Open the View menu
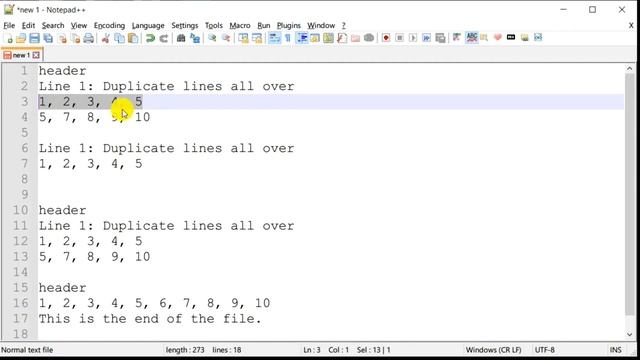 (x=79, y=25)
